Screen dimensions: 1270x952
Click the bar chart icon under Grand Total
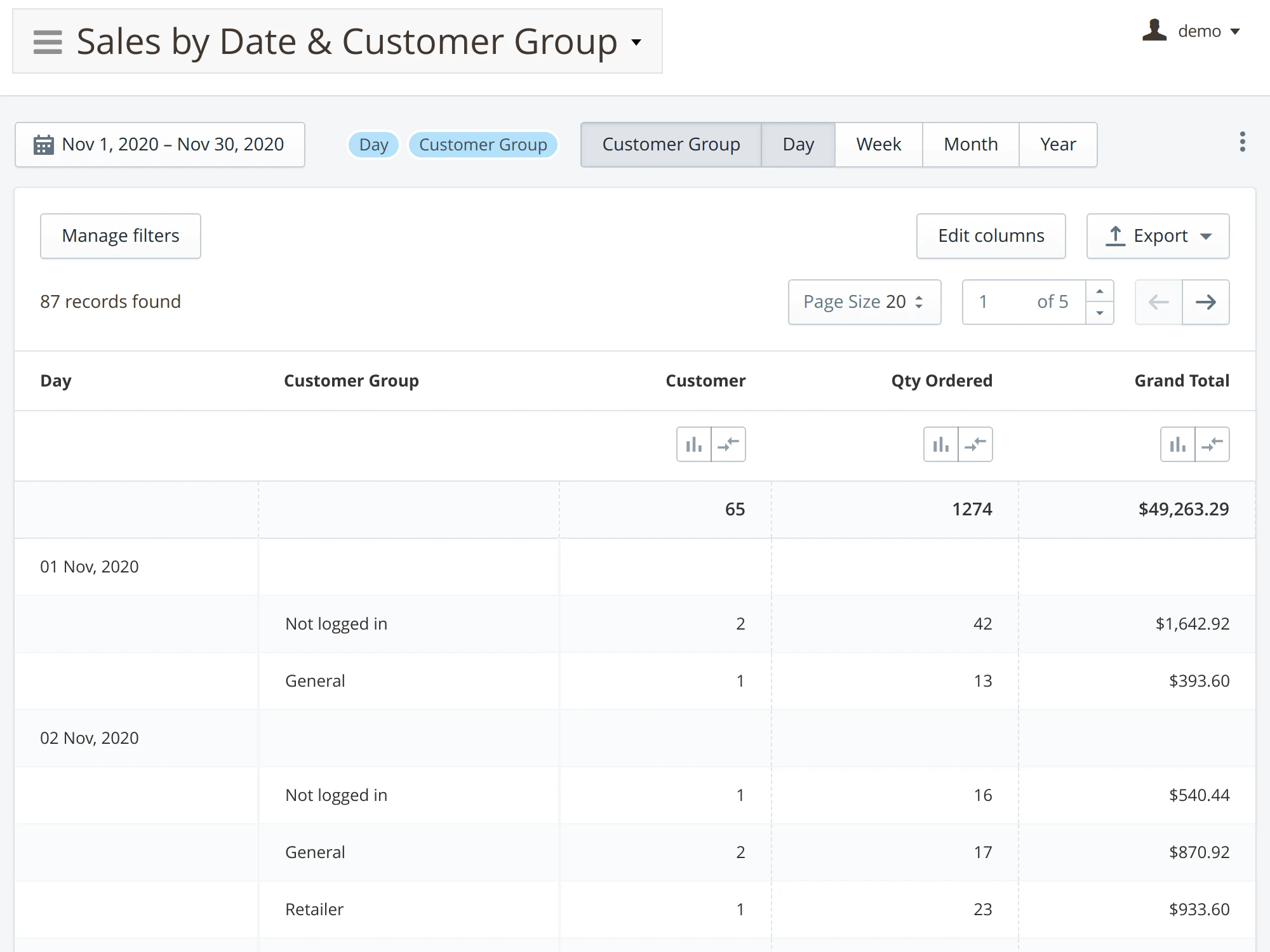click(x=1177, y=444)
